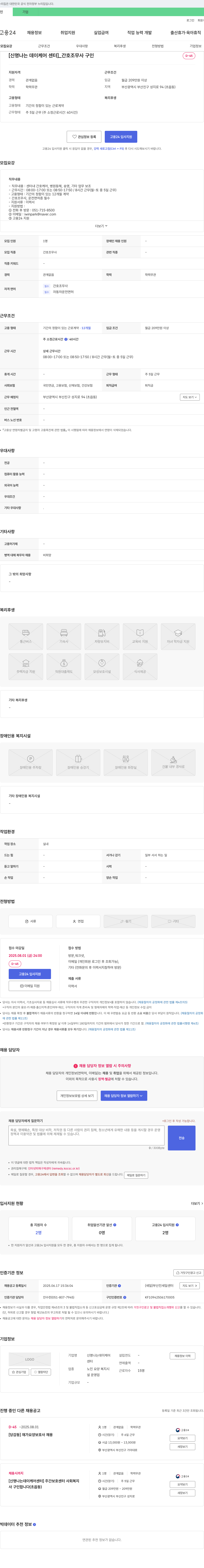Switch to the 근무조건 tab
The image size is (204, 1568).
tap(44, 46)
